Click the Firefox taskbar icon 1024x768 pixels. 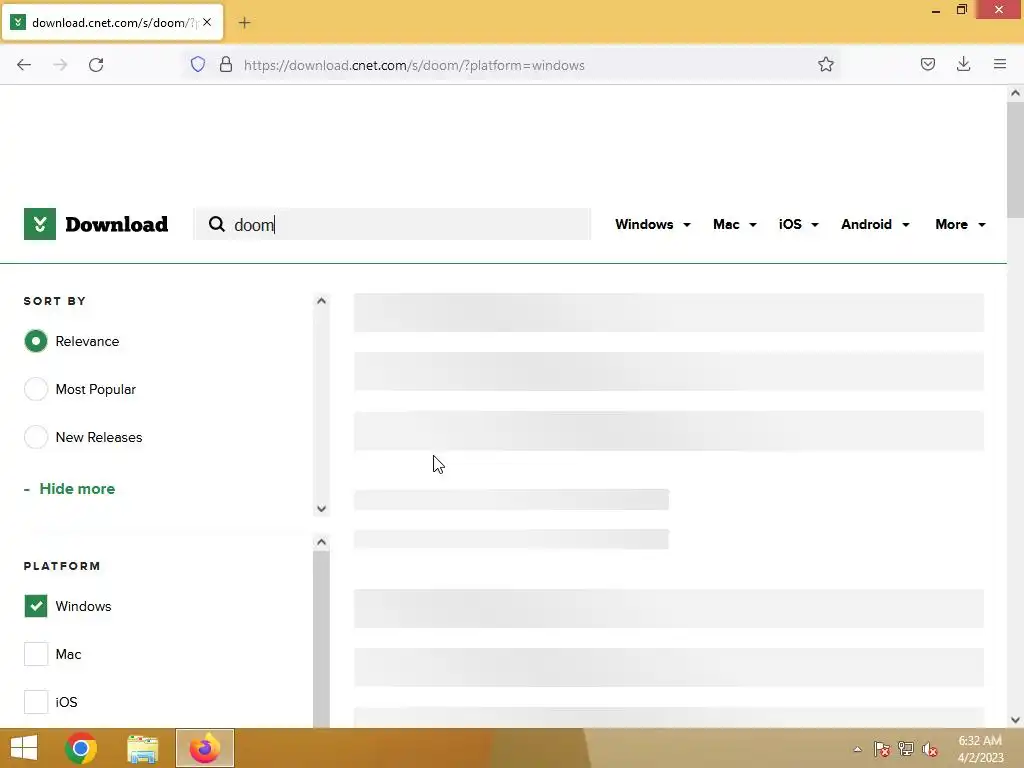coord(204,748)
